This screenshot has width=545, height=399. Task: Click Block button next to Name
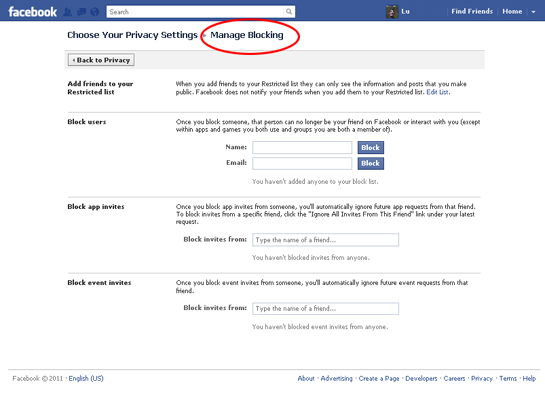[x=371, y=147]
